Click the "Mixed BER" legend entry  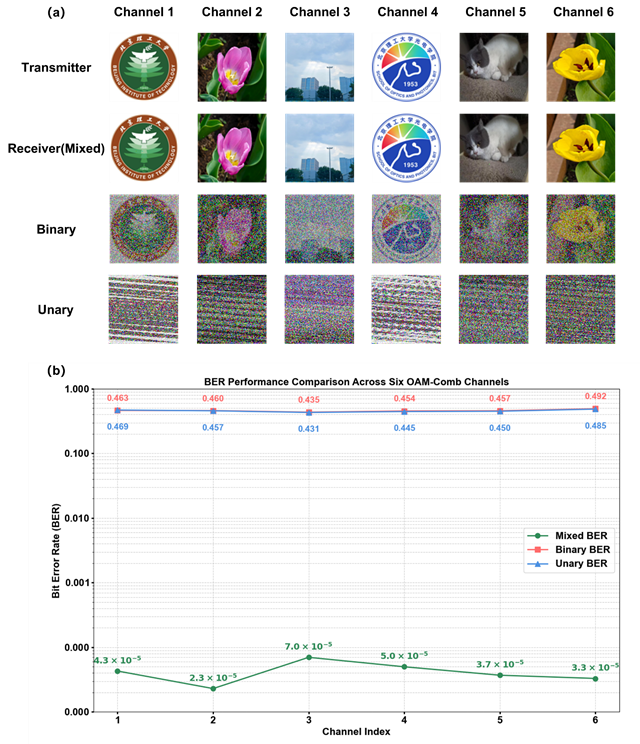tap(568, 536)
